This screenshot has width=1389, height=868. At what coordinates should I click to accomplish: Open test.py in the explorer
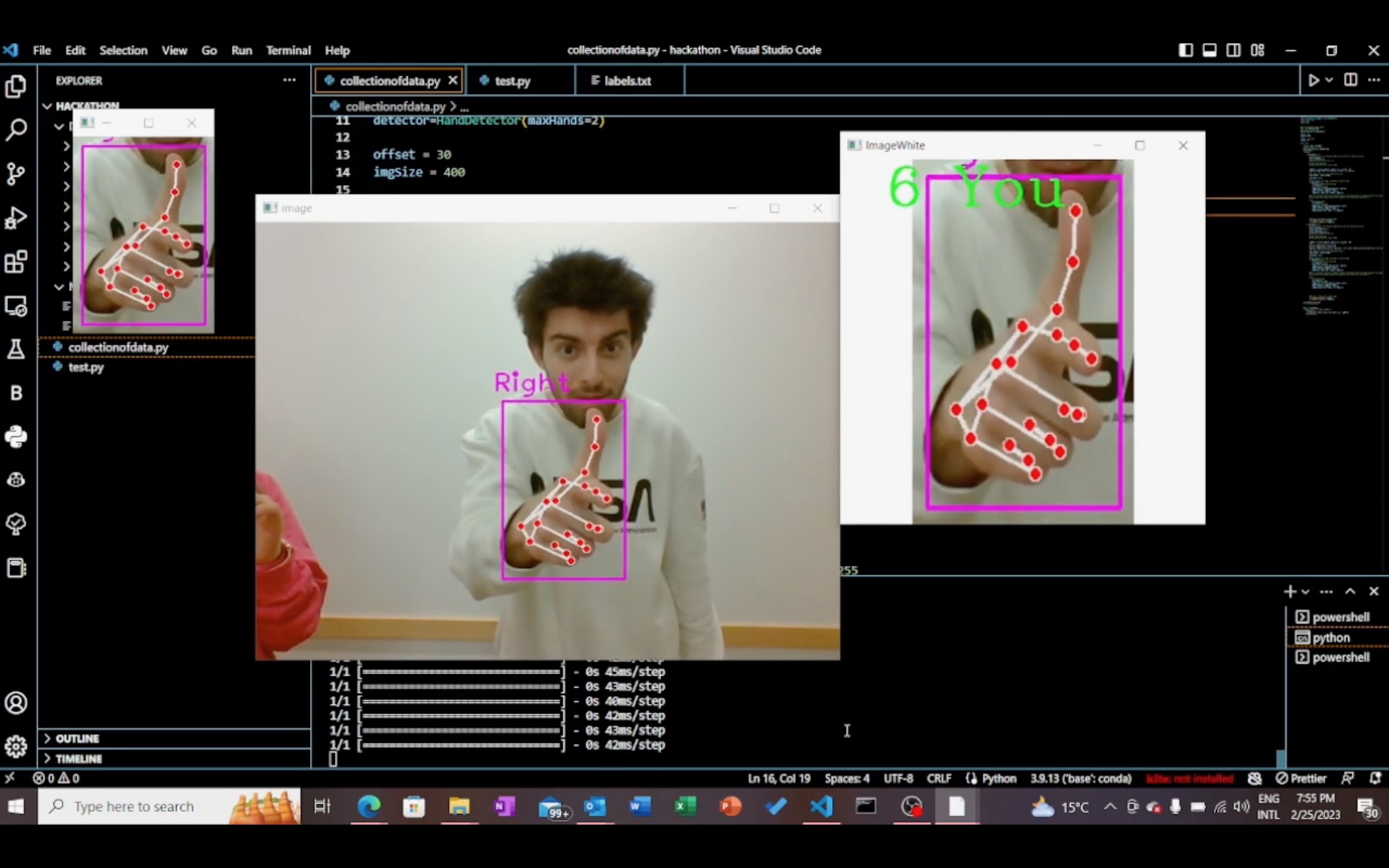click(86, 367)
